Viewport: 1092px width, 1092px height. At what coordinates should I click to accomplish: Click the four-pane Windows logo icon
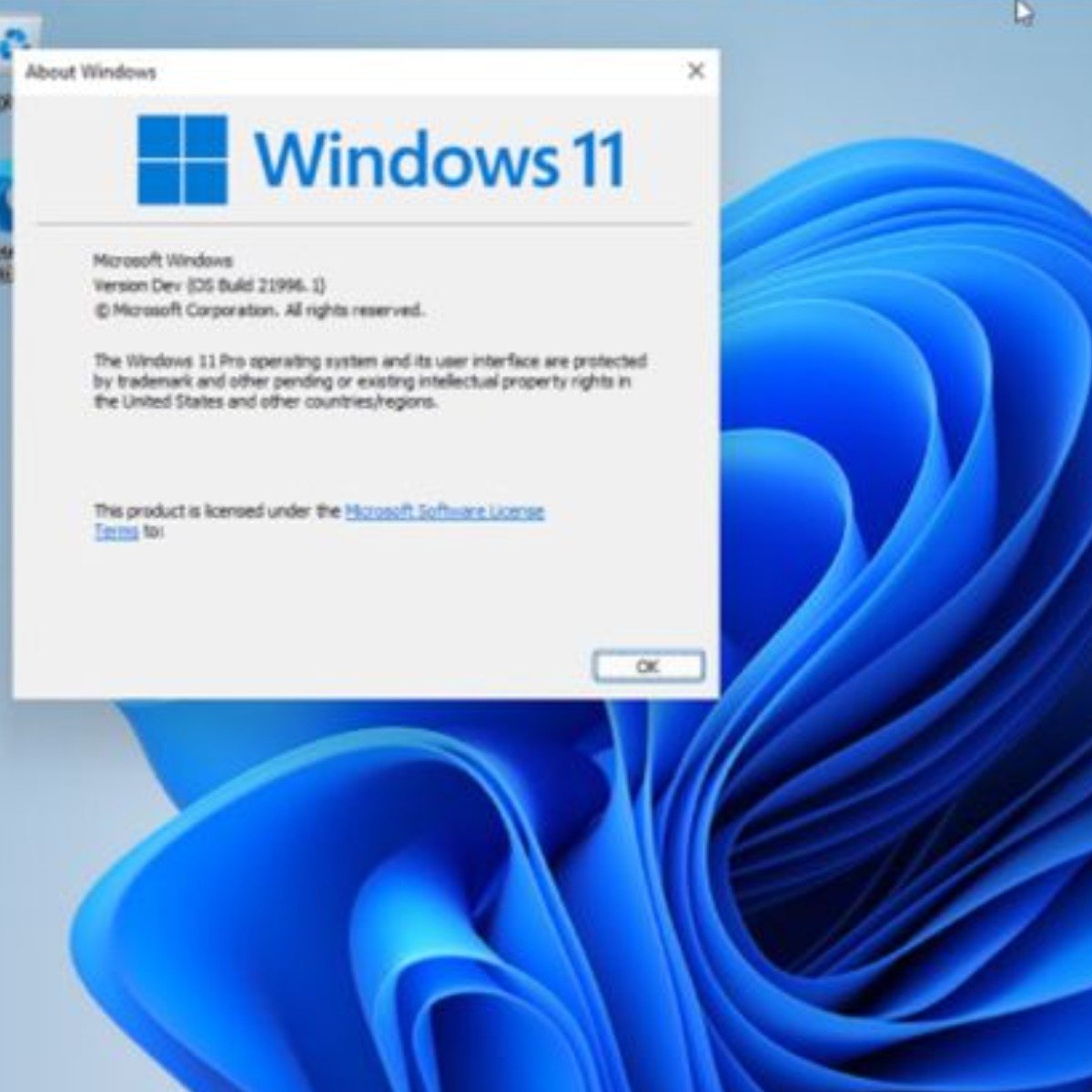pyautogui.click(x=182, y=159)
